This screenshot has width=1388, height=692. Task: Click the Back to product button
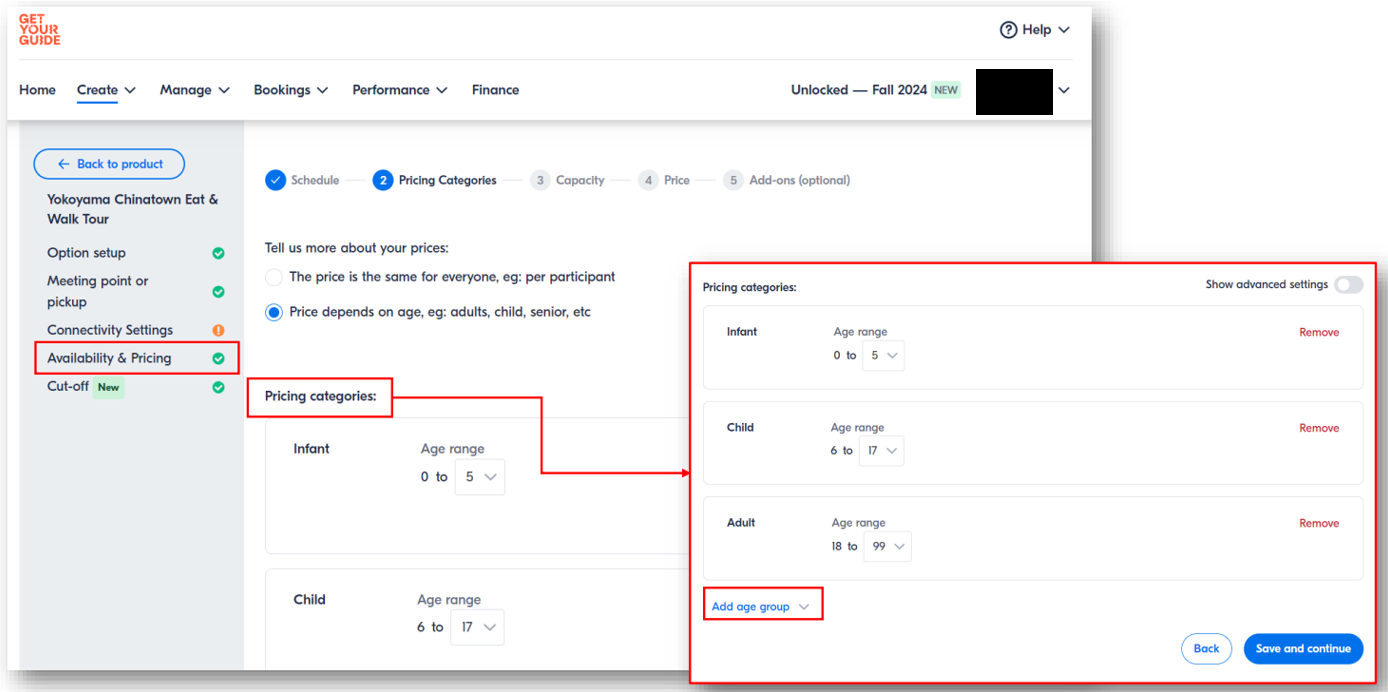point(109,164)
